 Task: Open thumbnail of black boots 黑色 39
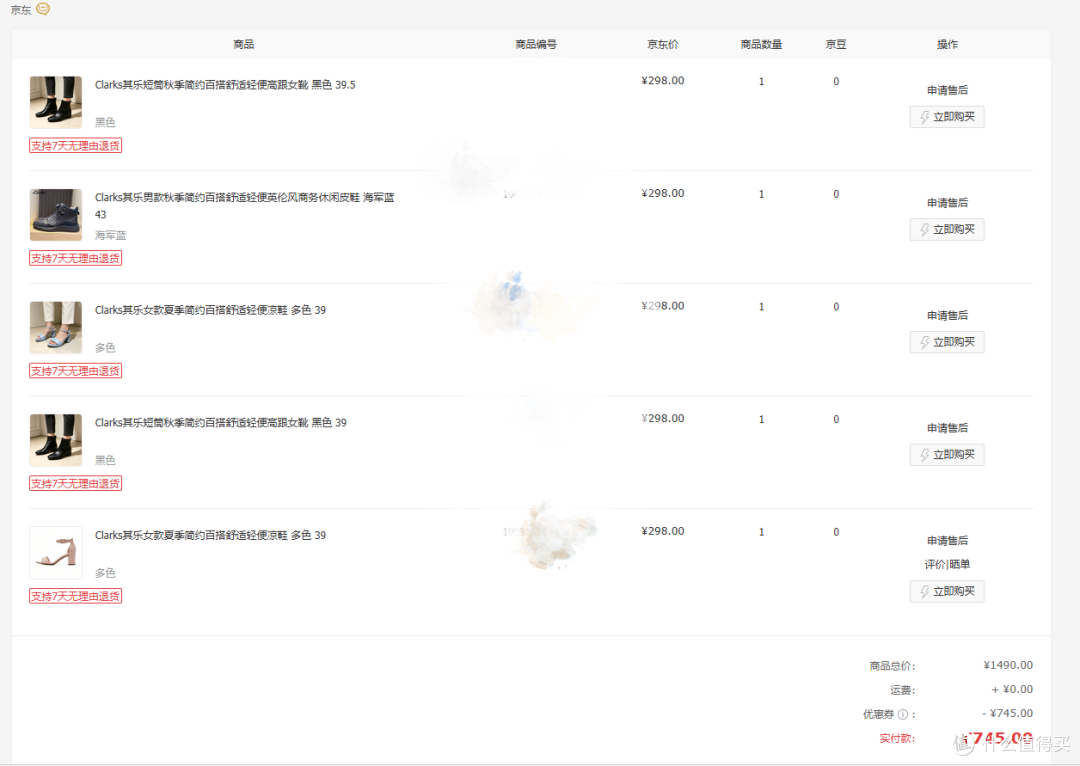[x=56, y=440]
